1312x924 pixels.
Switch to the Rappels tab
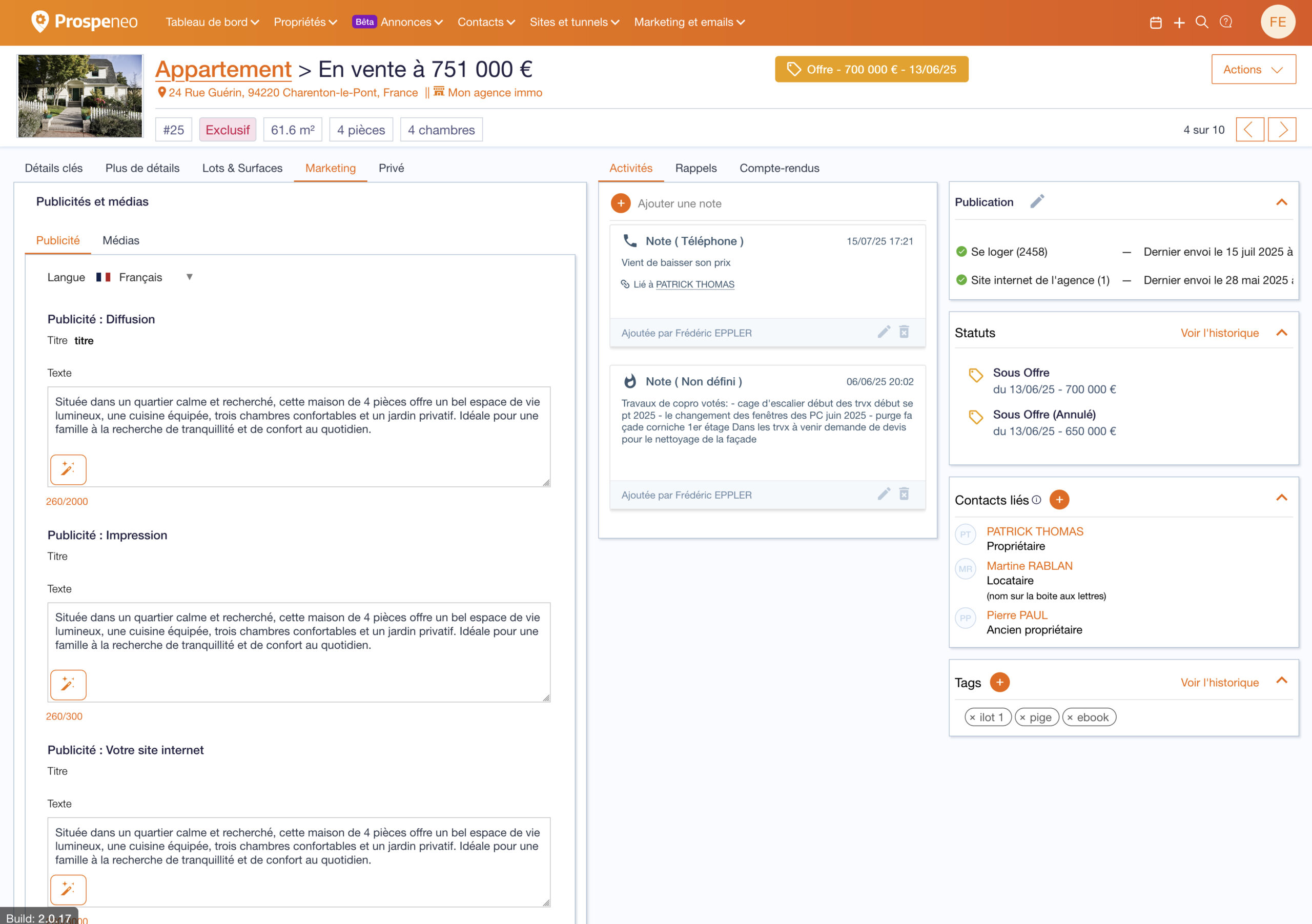[x=696, y=168]
